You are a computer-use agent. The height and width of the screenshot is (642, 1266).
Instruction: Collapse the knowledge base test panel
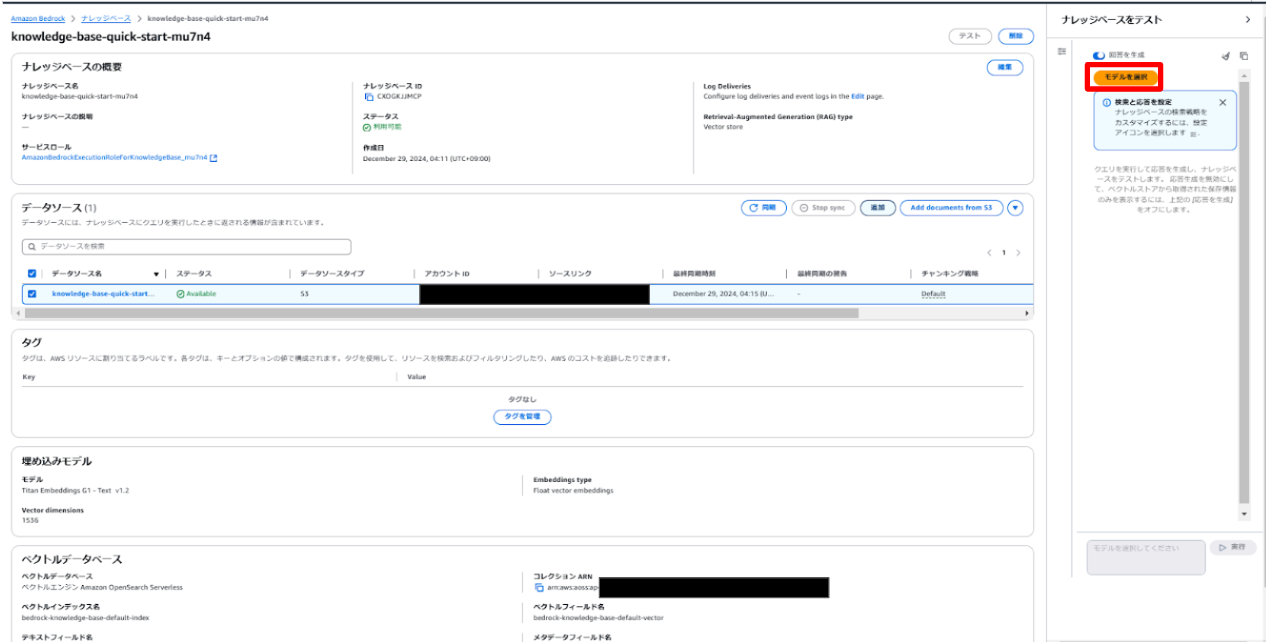click(x=1247, y=20)
